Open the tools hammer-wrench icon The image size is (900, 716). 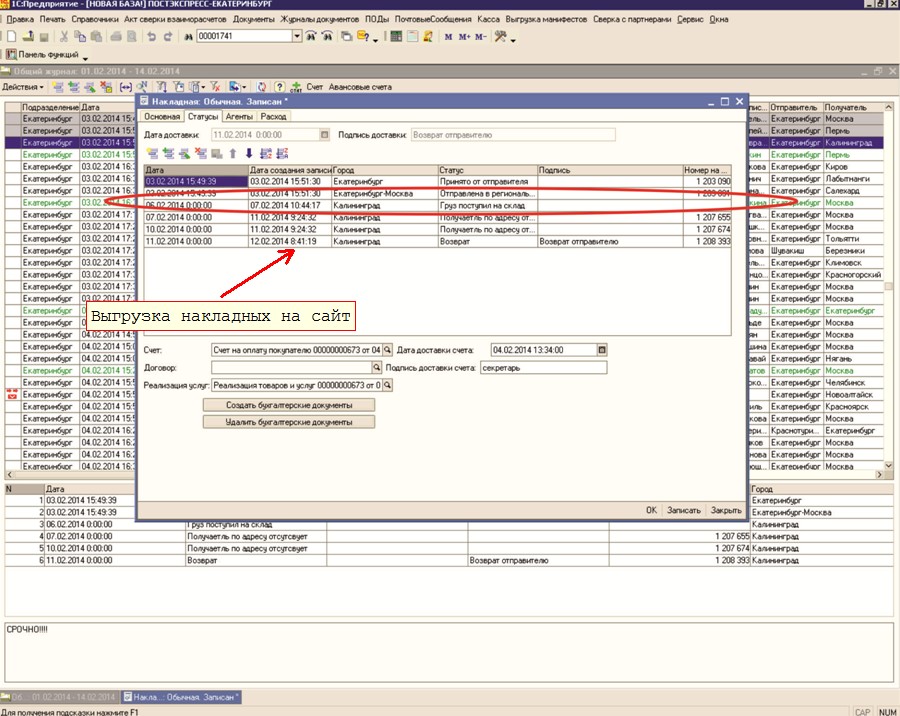[501, 36]
